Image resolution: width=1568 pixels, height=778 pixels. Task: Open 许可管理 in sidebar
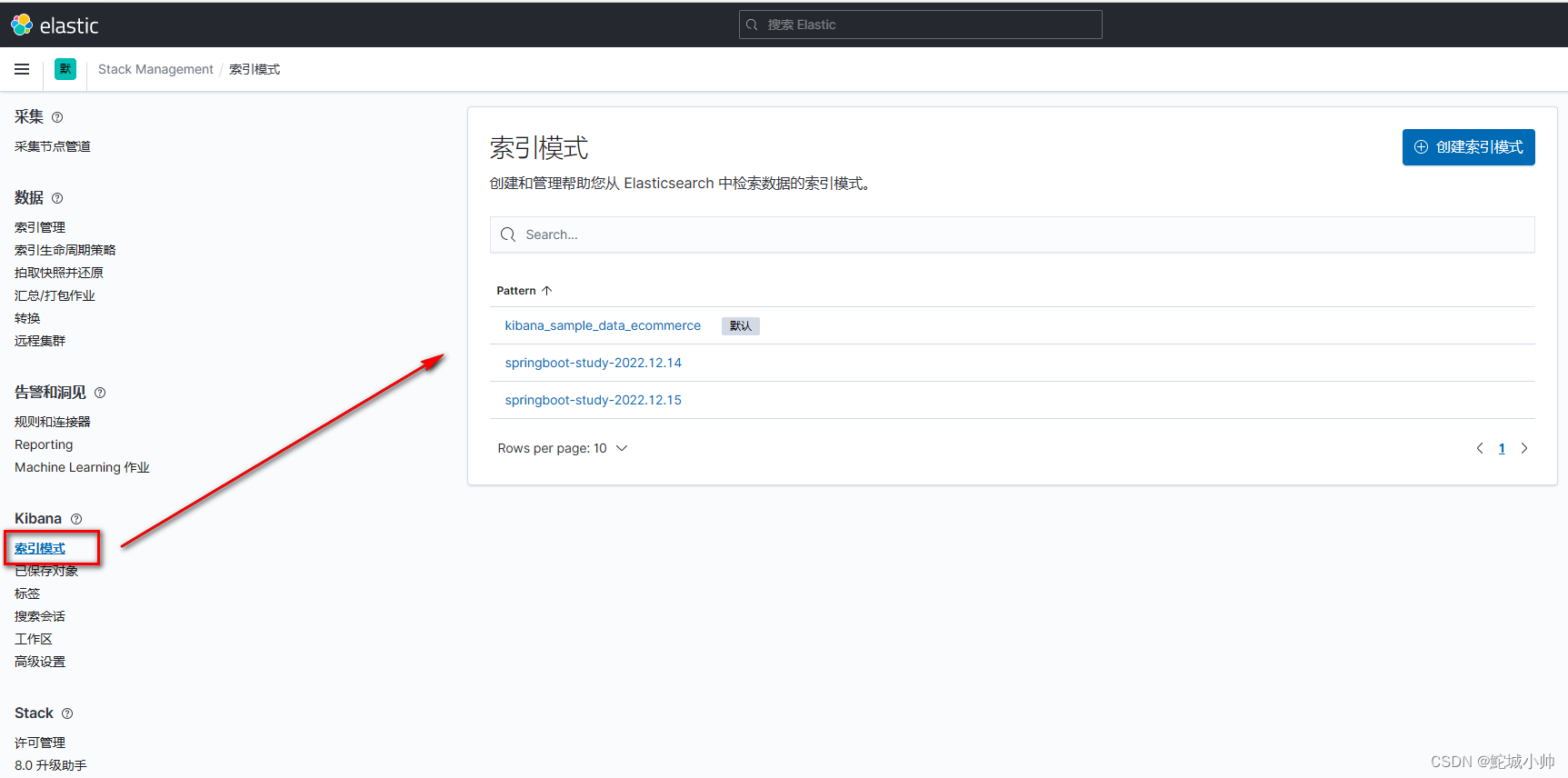(40, 743)
